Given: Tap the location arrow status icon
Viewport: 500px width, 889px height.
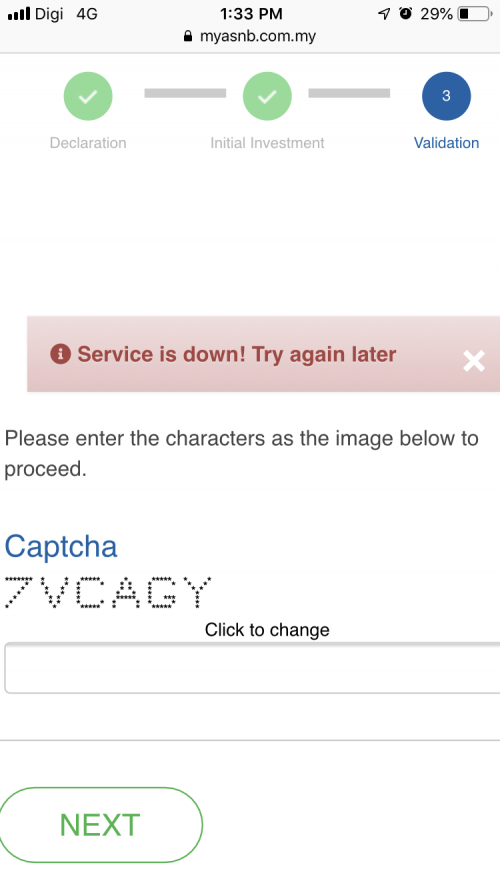Looking at the screenshot, I should pos(384,14).
